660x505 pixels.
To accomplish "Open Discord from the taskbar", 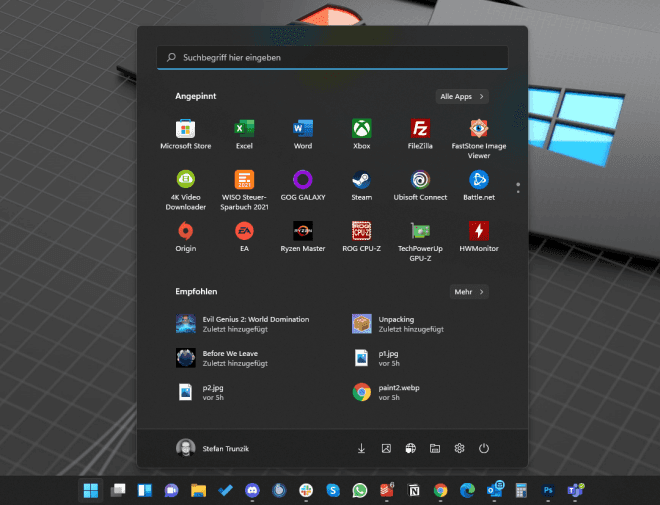I will pos(252,490).
